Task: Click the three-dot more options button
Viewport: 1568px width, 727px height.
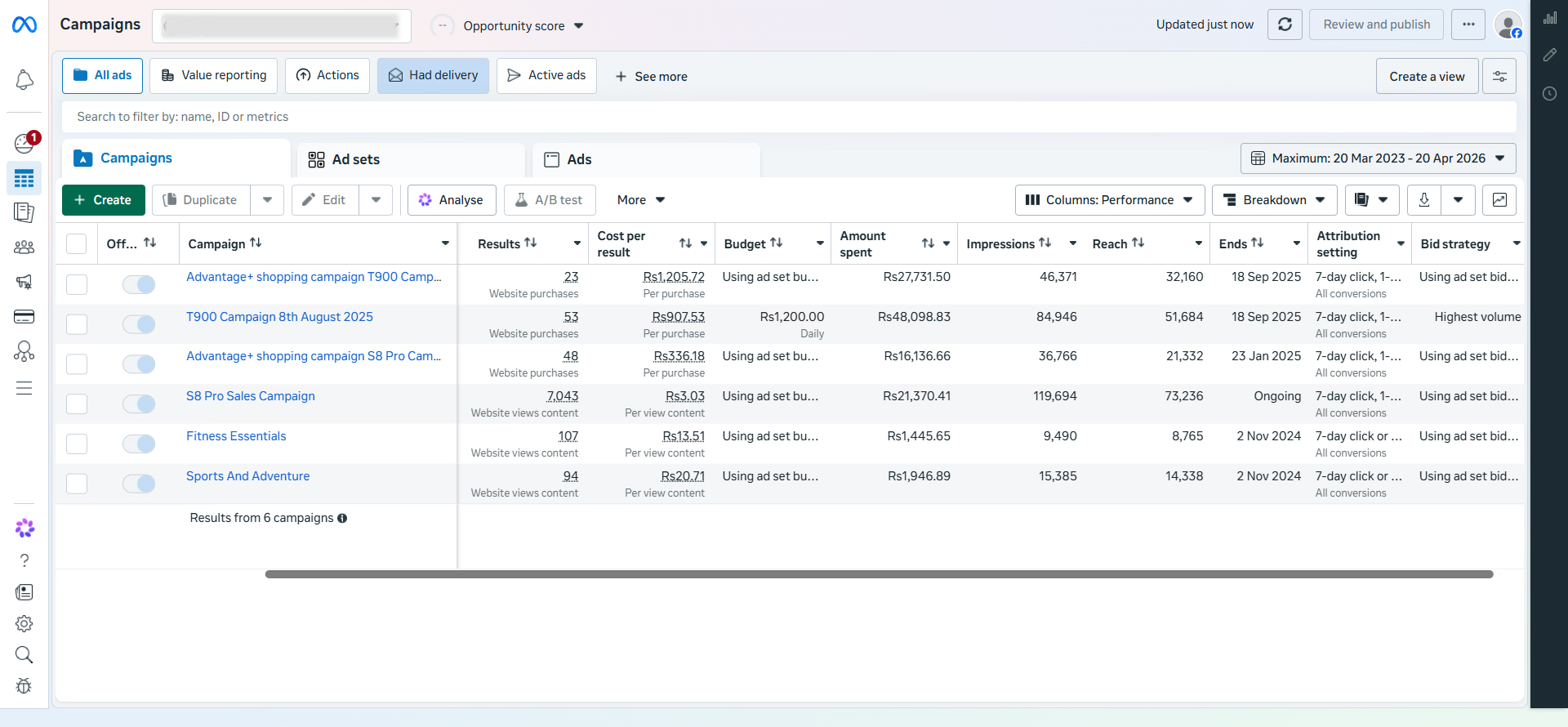Action: coord(1468,25)
